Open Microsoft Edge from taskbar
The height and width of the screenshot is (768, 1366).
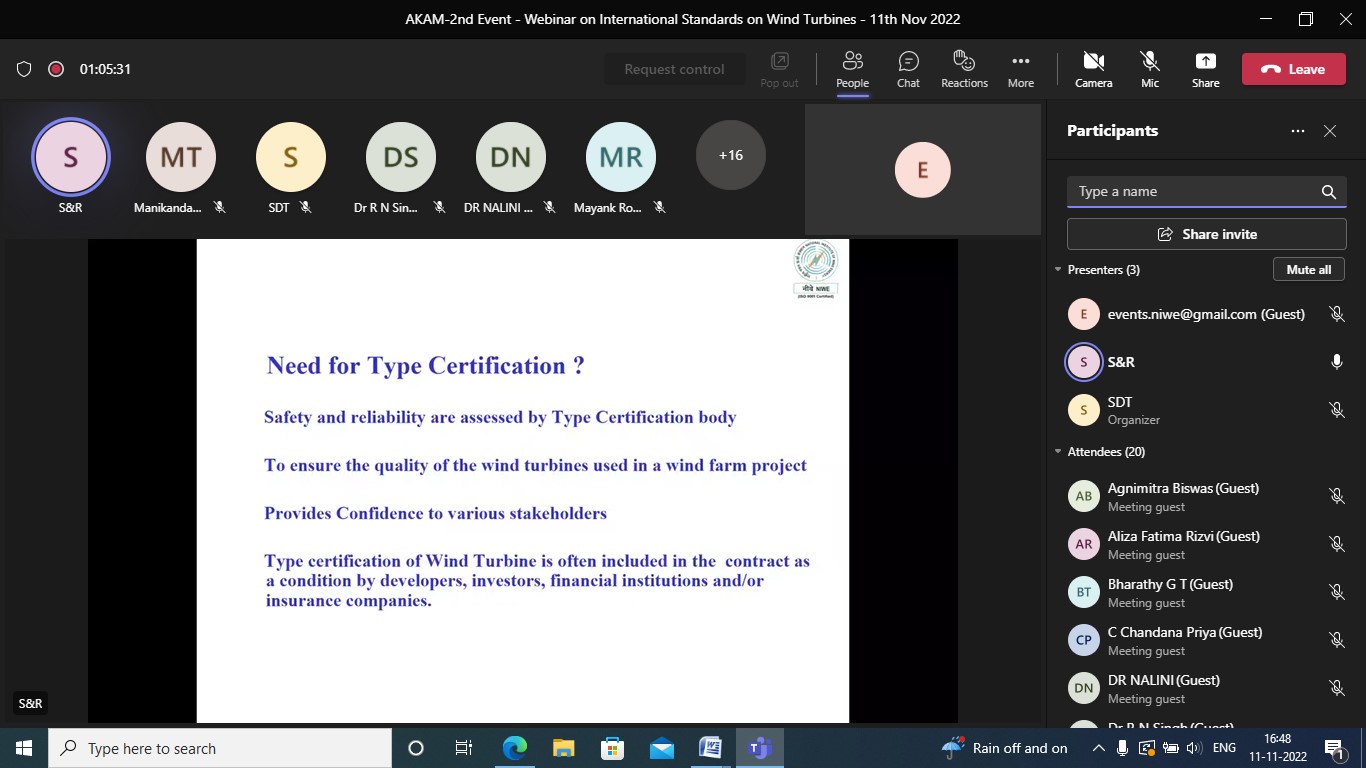[x=515, y=748]
